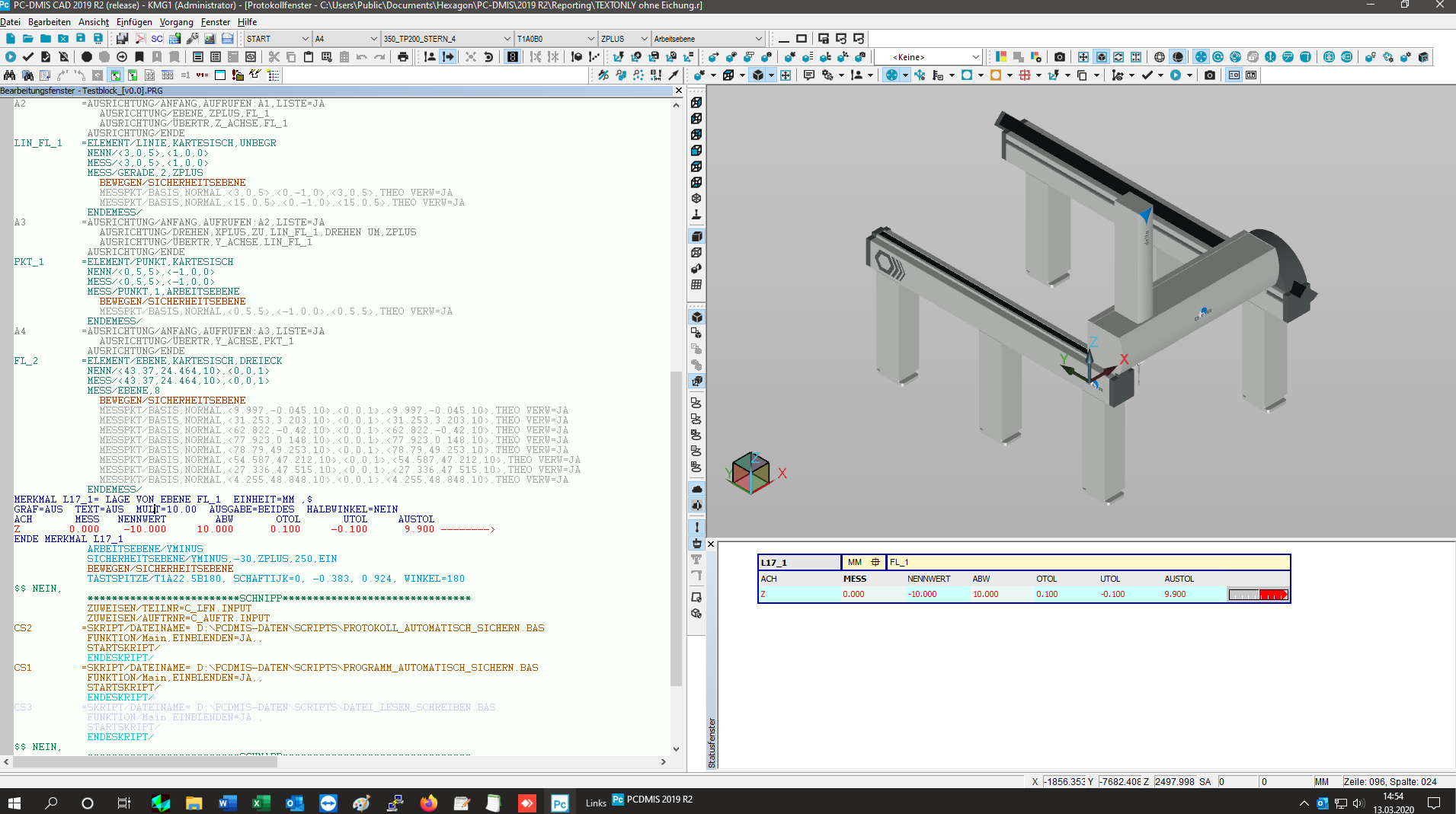The width and height of the screenshot is (1456, 814).
Task: Open the Bearbeiten menu
Action: tap(49, 22)
